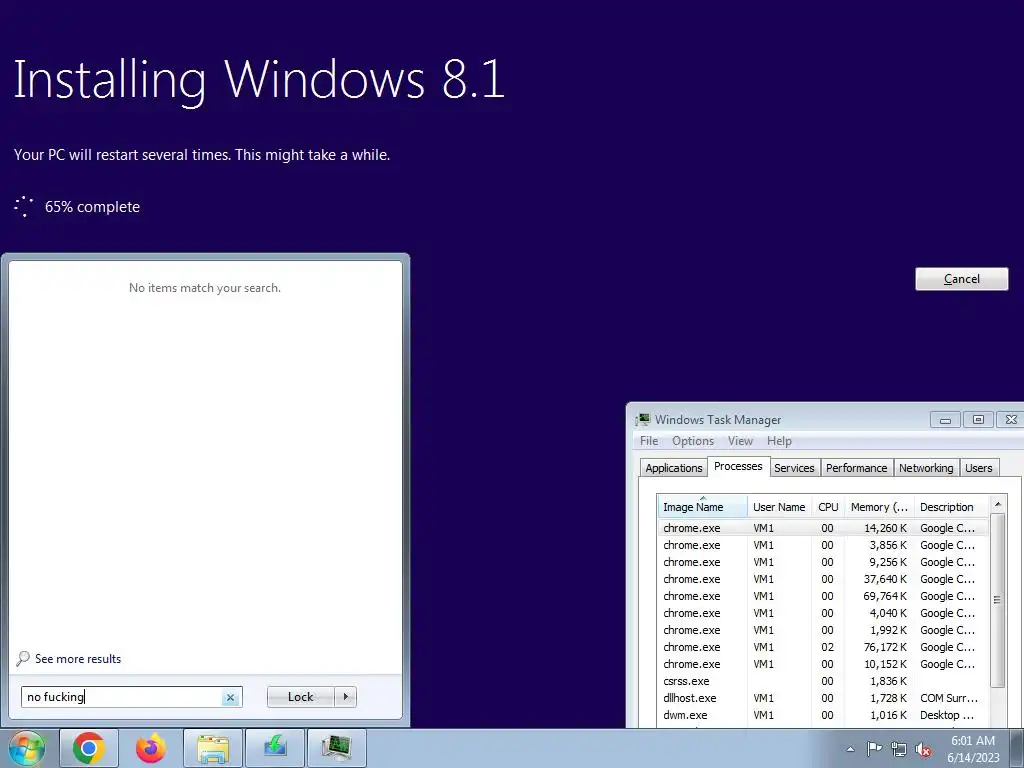Select chrome.exe row using 69,764 K
This screenshot has height=768, width=1024.
[823, 596]
